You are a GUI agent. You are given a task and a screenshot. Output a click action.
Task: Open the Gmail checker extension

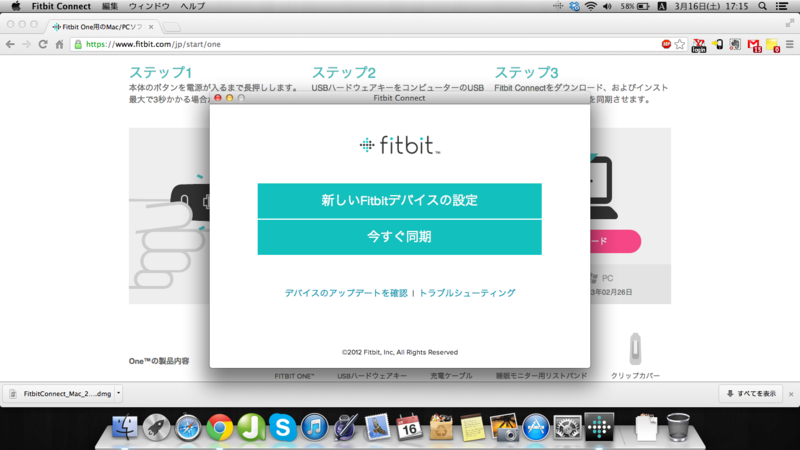tap(754, 45)
